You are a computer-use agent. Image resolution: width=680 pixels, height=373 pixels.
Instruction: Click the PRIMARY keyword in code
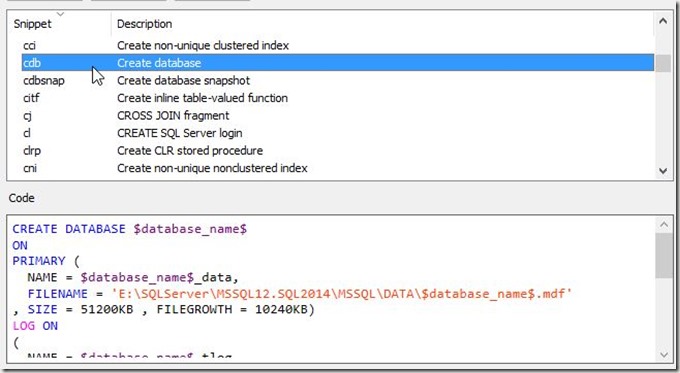(x=39, y=261)
